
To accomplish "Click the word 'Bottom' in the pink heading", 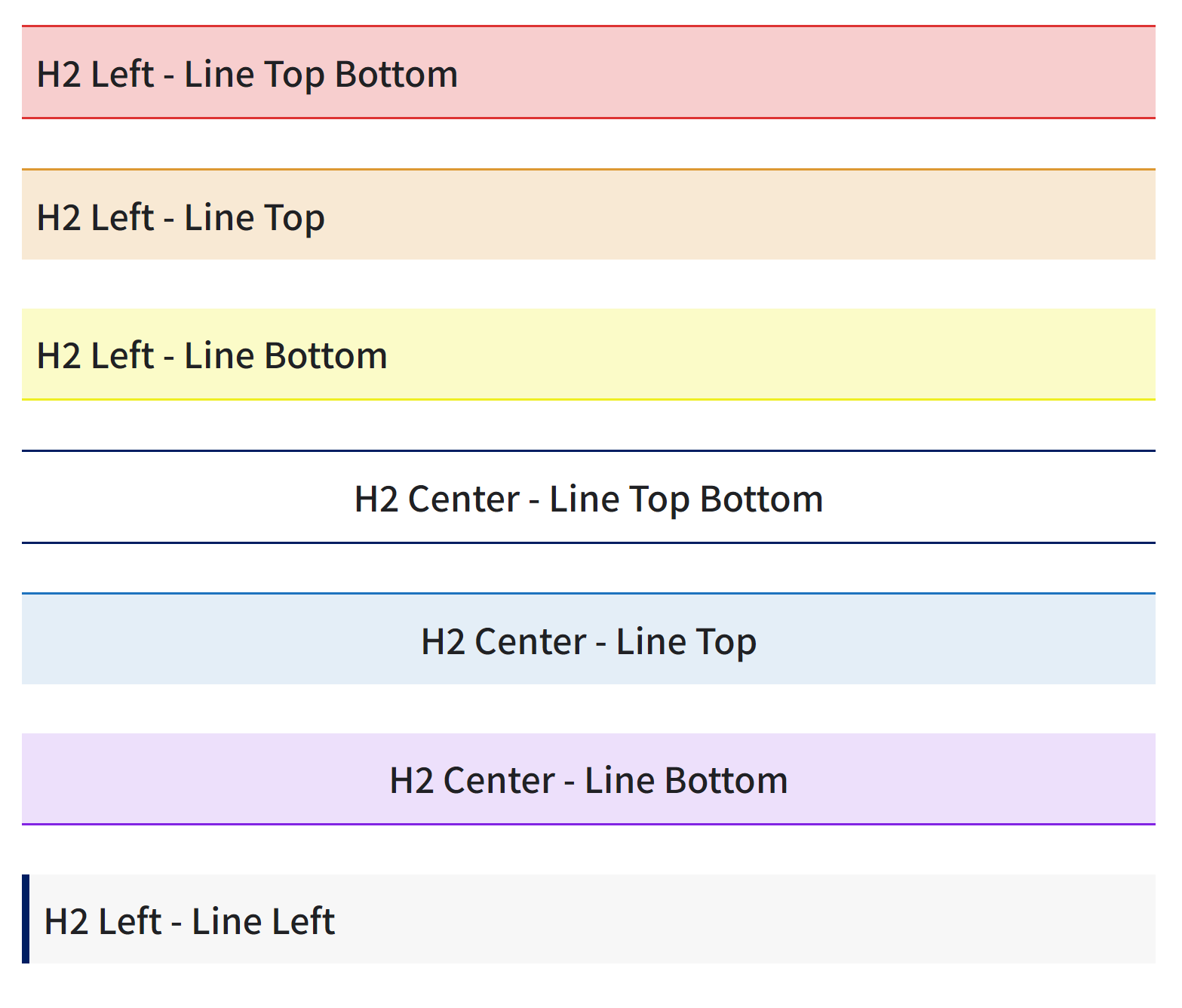I will (x=396, y=74).
